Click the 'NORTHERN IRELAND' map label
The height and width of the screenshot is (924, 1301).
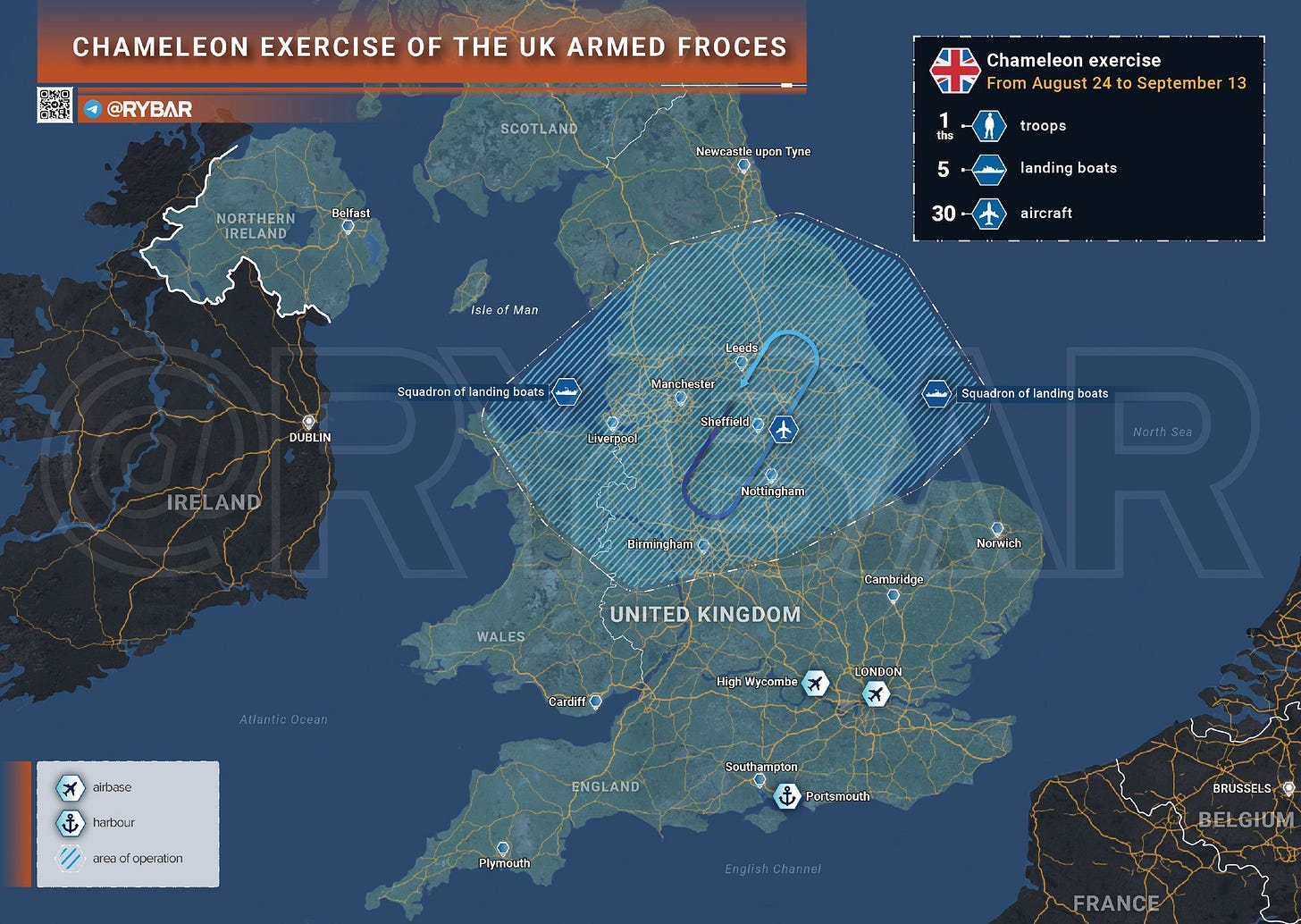(256, 226)
